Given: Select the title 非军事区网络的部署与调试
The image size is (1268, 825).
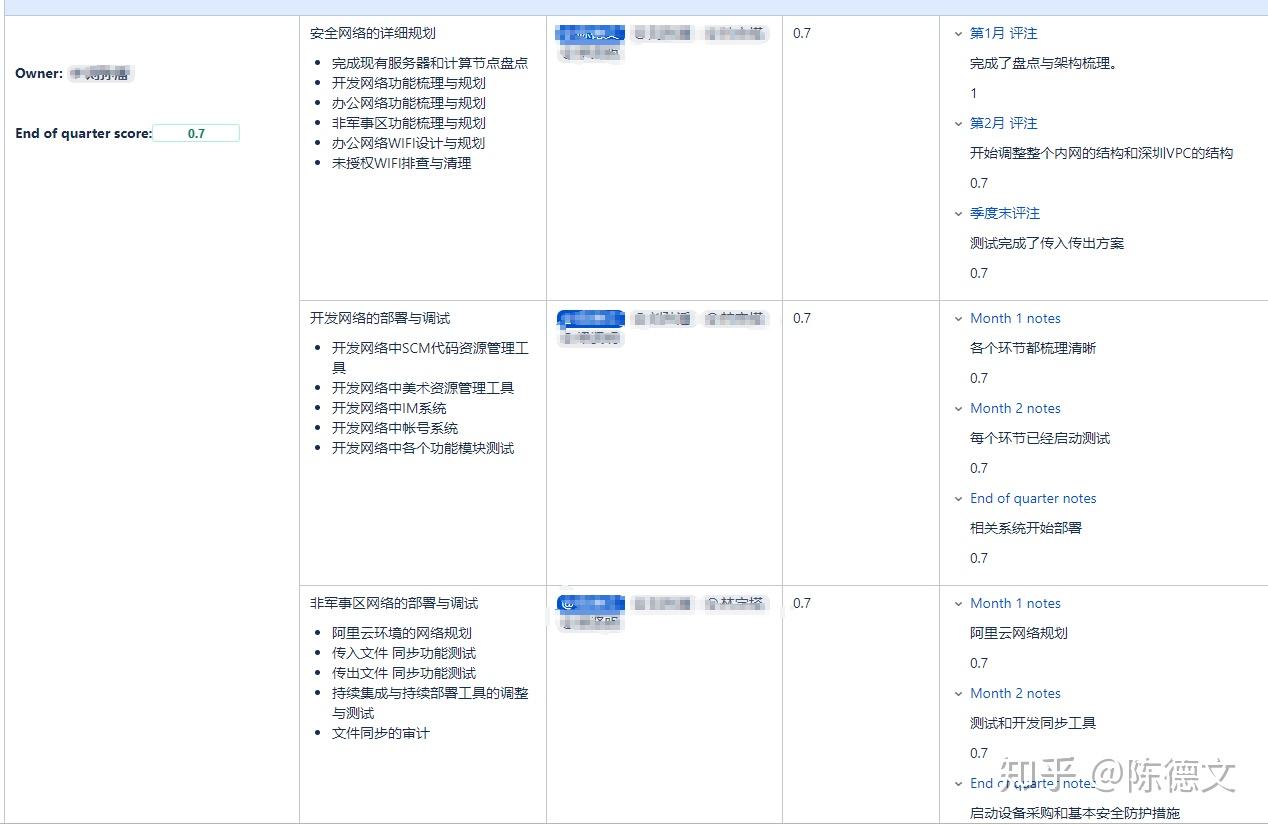Looking at the screenshot, I should (x=390, y=602).
